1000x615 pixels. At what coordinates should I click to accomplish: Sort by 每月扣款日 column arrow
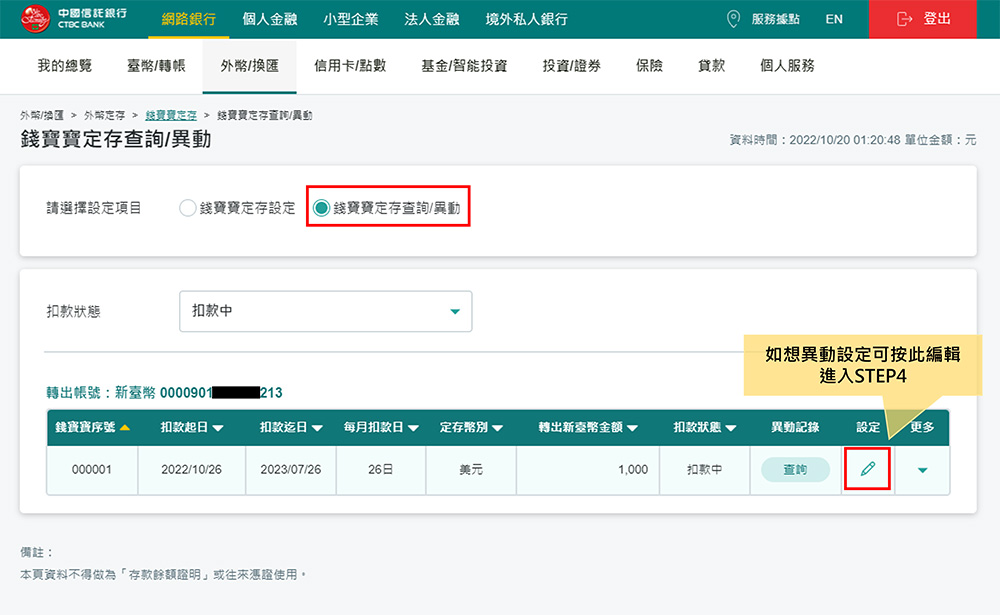(408, 428)
